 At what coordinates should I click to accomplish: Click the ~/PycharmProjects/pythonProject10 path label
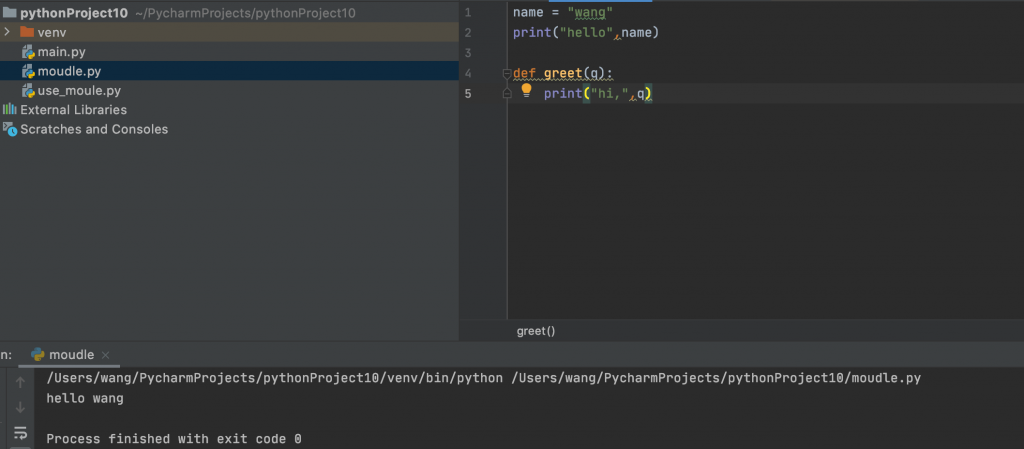(x=246, y=13)
